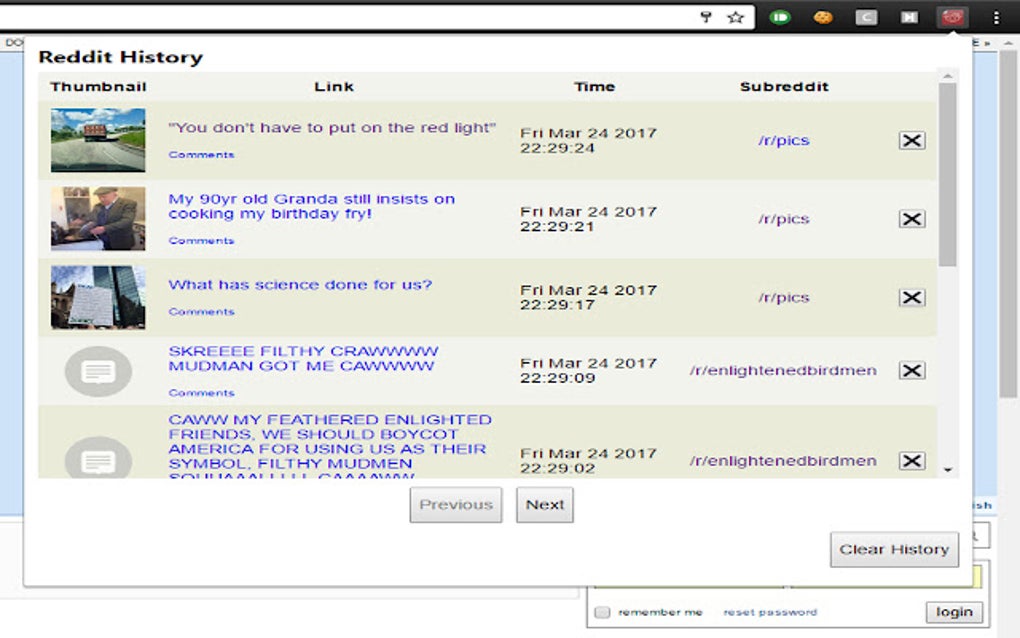Go to the Next page of history

[544, 505]
